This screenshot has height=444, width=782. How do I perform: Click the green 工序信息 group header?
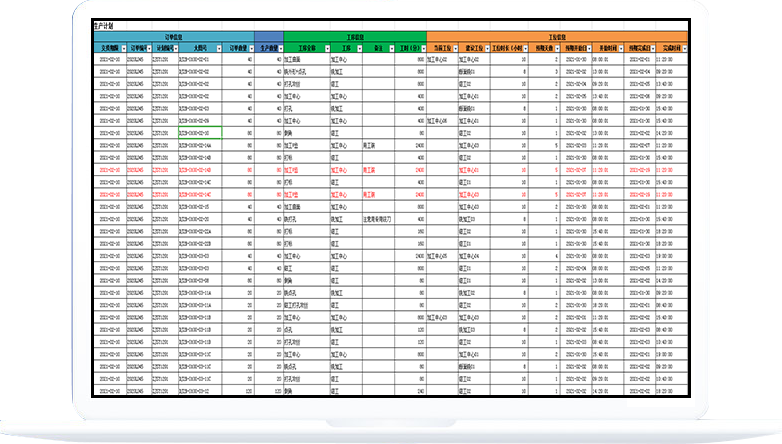[355, 37]
